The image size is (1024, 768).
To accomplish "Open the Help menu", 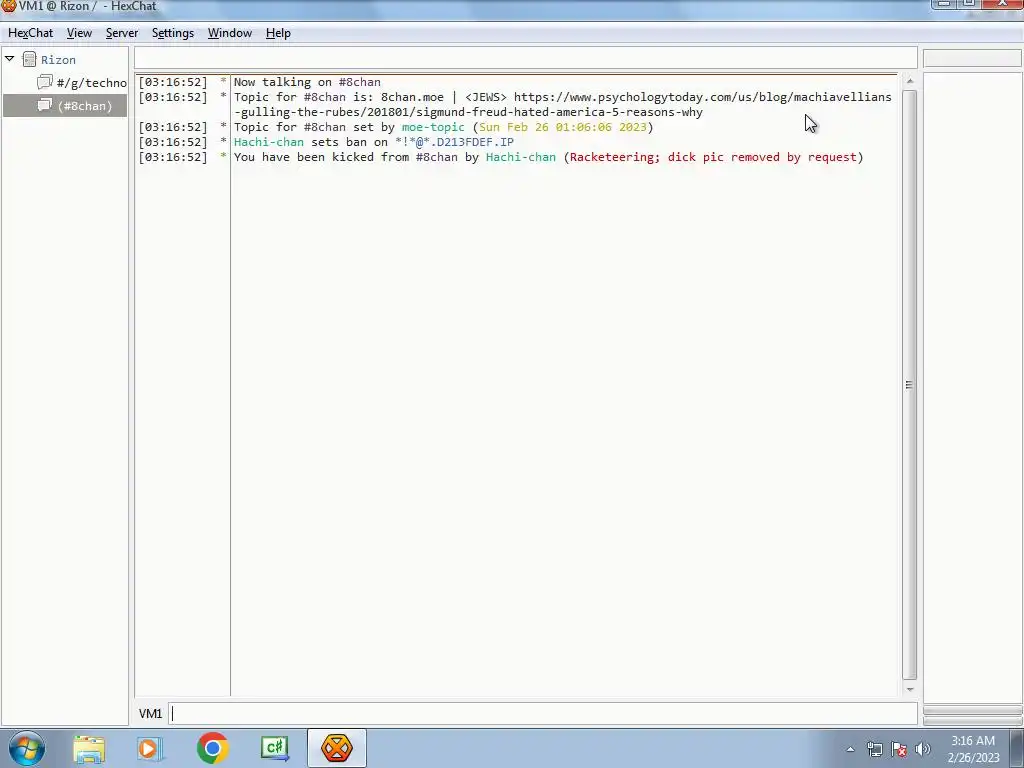I will tap(278, 33).
